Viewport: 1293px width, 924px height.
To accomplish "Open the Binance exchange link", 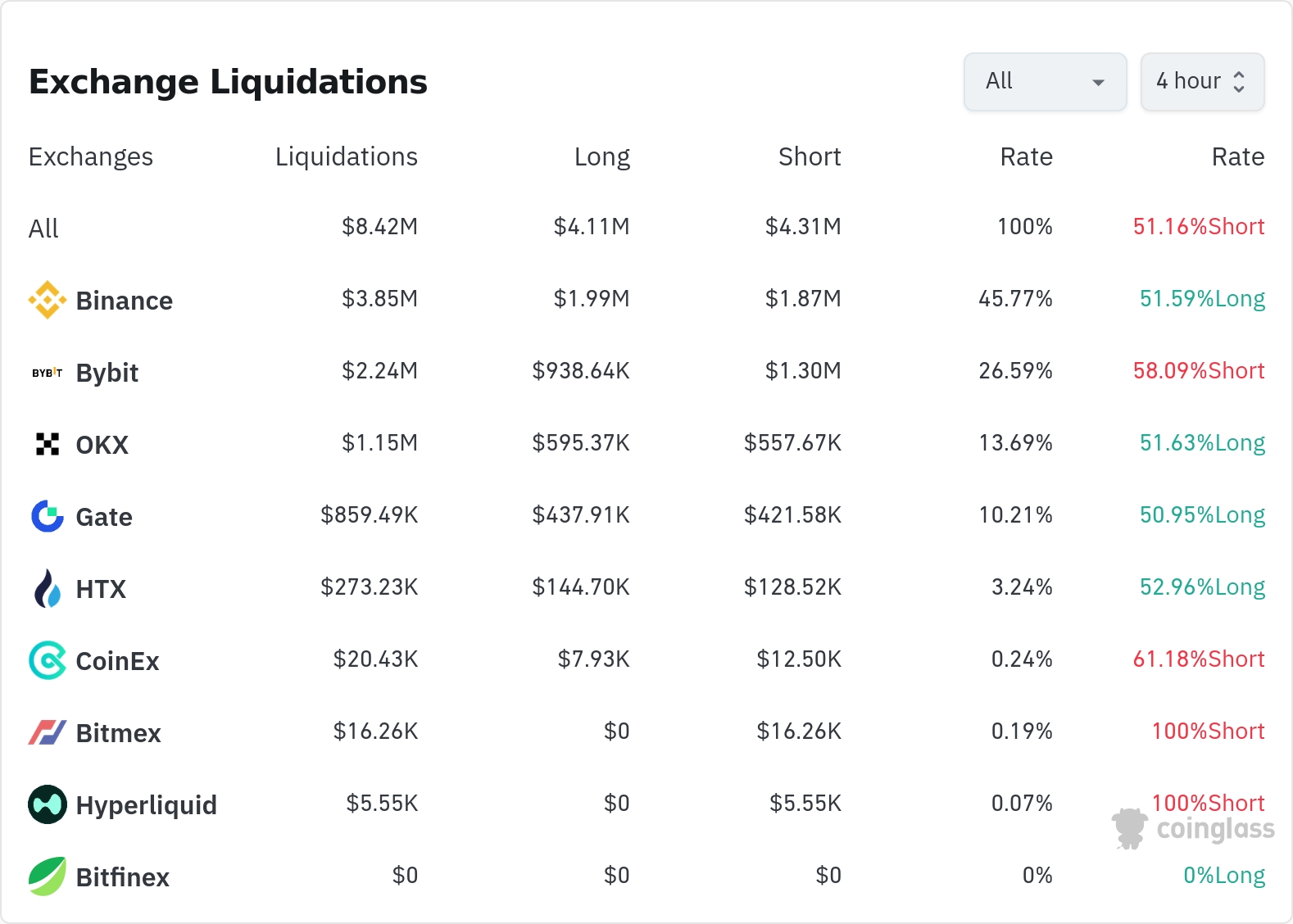I will [124, 301].
